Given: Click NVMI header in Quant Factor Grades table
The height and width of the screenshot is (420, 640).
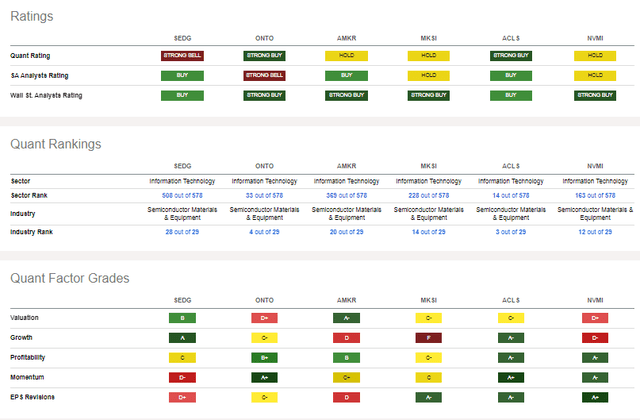Looking at the screenshot, I should pos(595,300).
